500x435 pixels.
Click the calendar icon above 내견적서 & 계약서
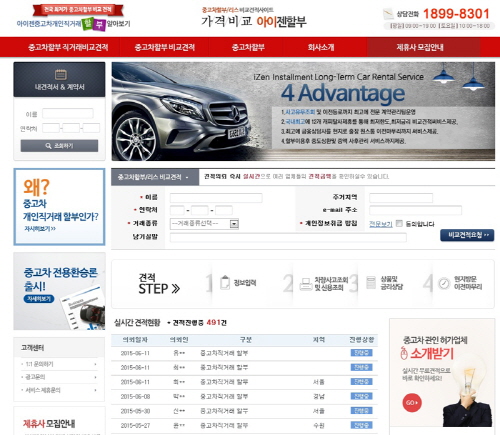[x=60, y=74]
